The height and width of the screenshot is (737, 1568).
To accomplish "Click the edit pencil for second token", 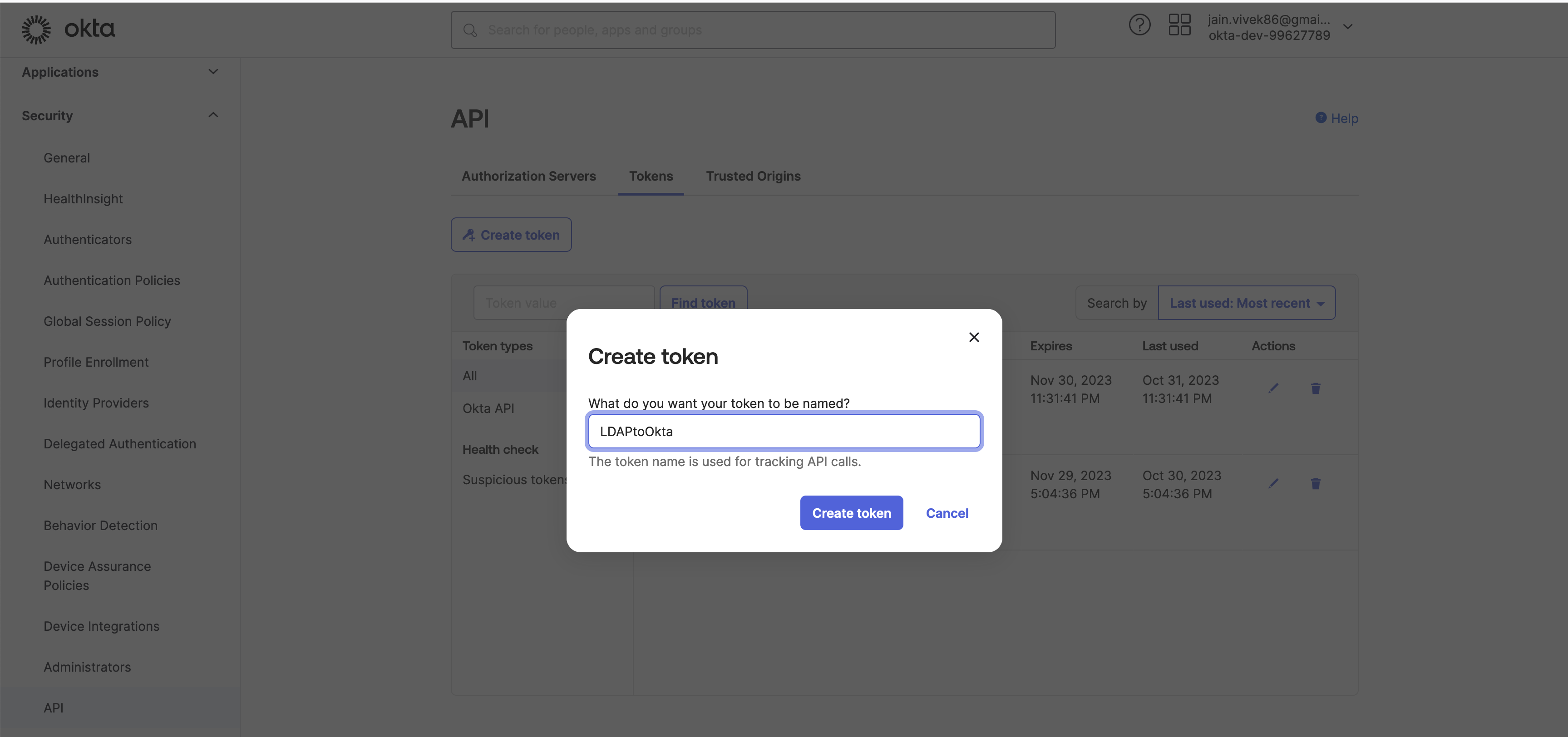I will (1273, 484).
